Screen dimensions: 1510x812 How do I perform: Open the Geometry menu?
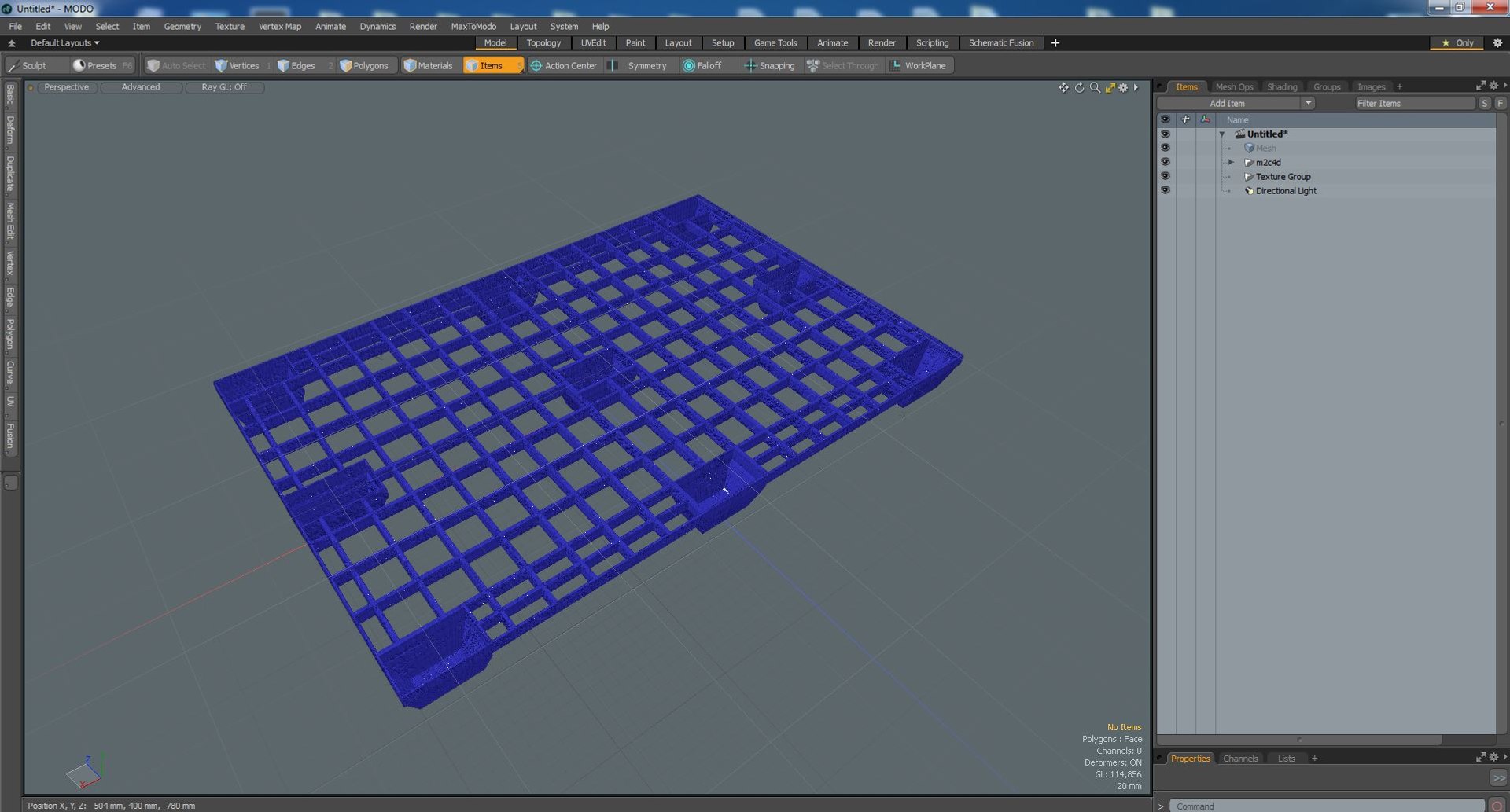point(182,26)
